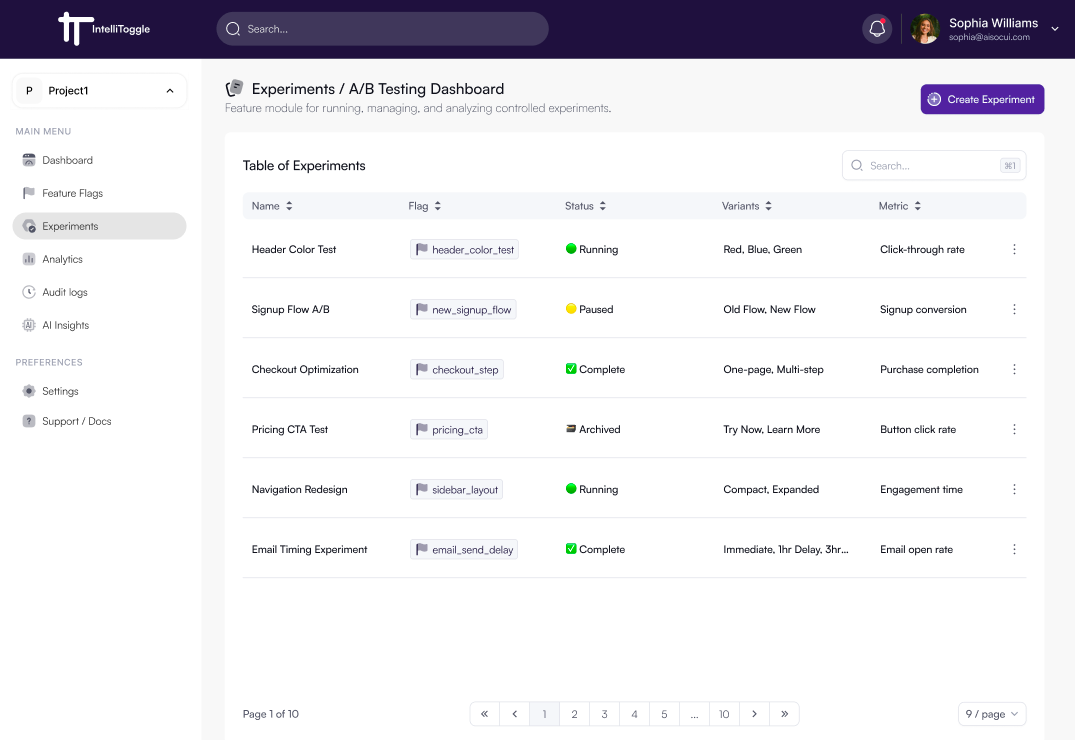Click the notification bell icon
Screen dimensions: 1075x740
(x=877, y=29)
